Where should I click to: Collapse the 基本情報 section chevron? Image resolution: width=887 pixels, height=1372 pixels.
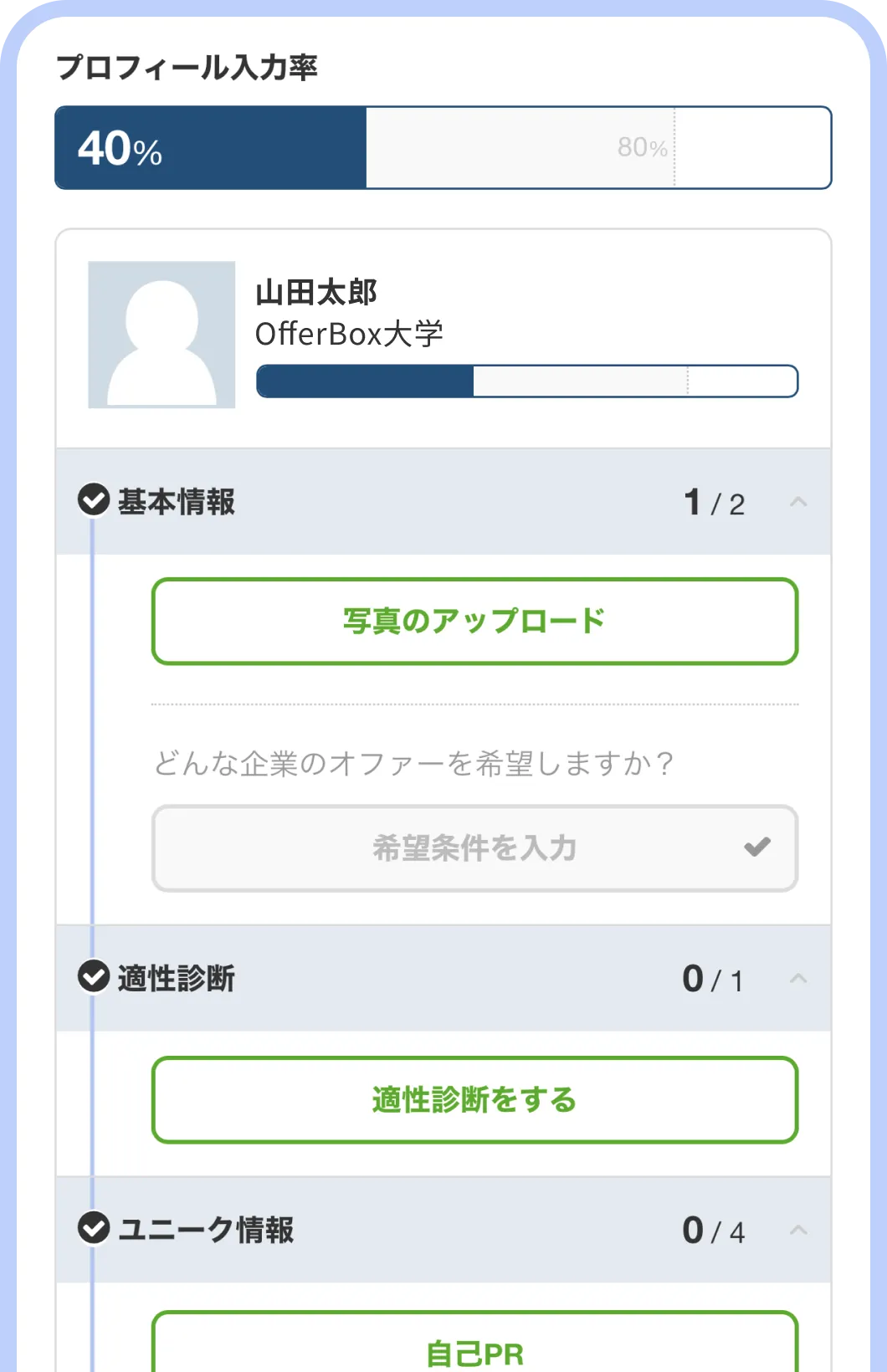coord(798,502)
